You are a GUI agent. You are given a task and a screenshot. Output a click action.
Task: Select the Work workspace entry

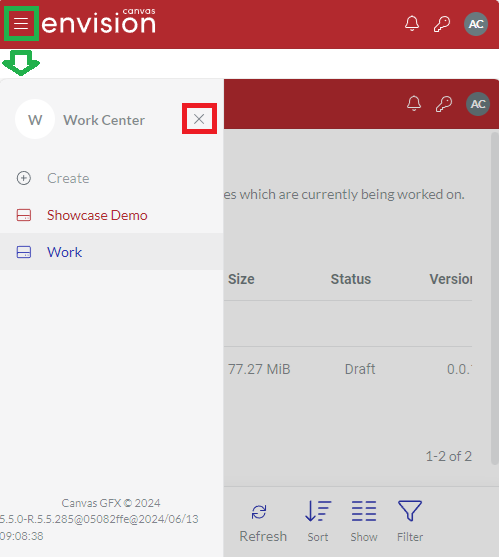(x=112, y=252)
